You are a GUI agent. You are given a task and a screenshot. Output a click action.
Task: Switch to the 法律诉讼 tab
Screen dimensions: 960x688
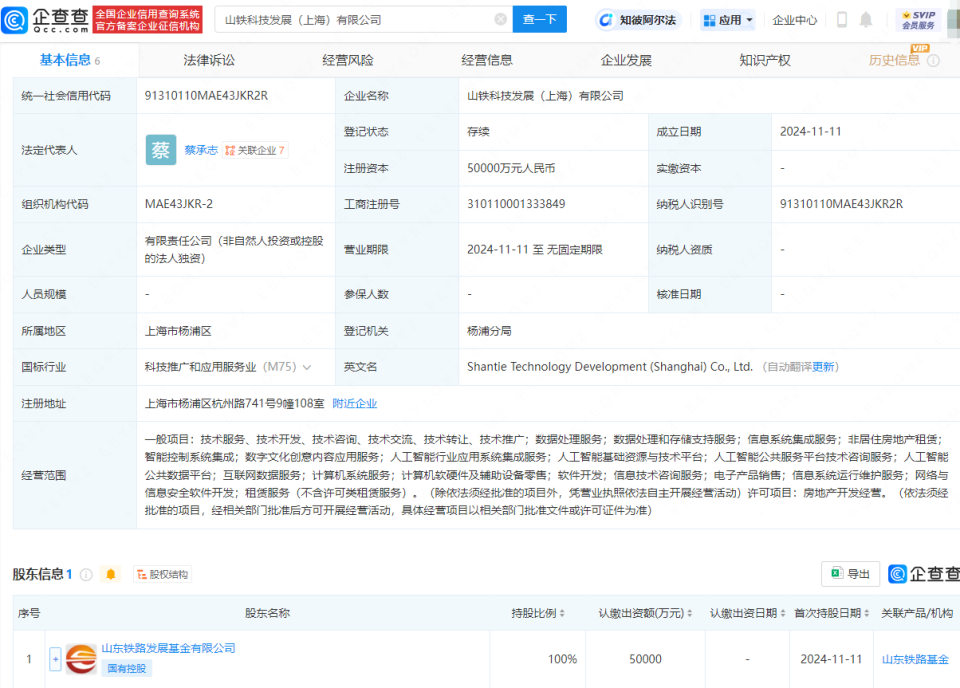point(209,60)
